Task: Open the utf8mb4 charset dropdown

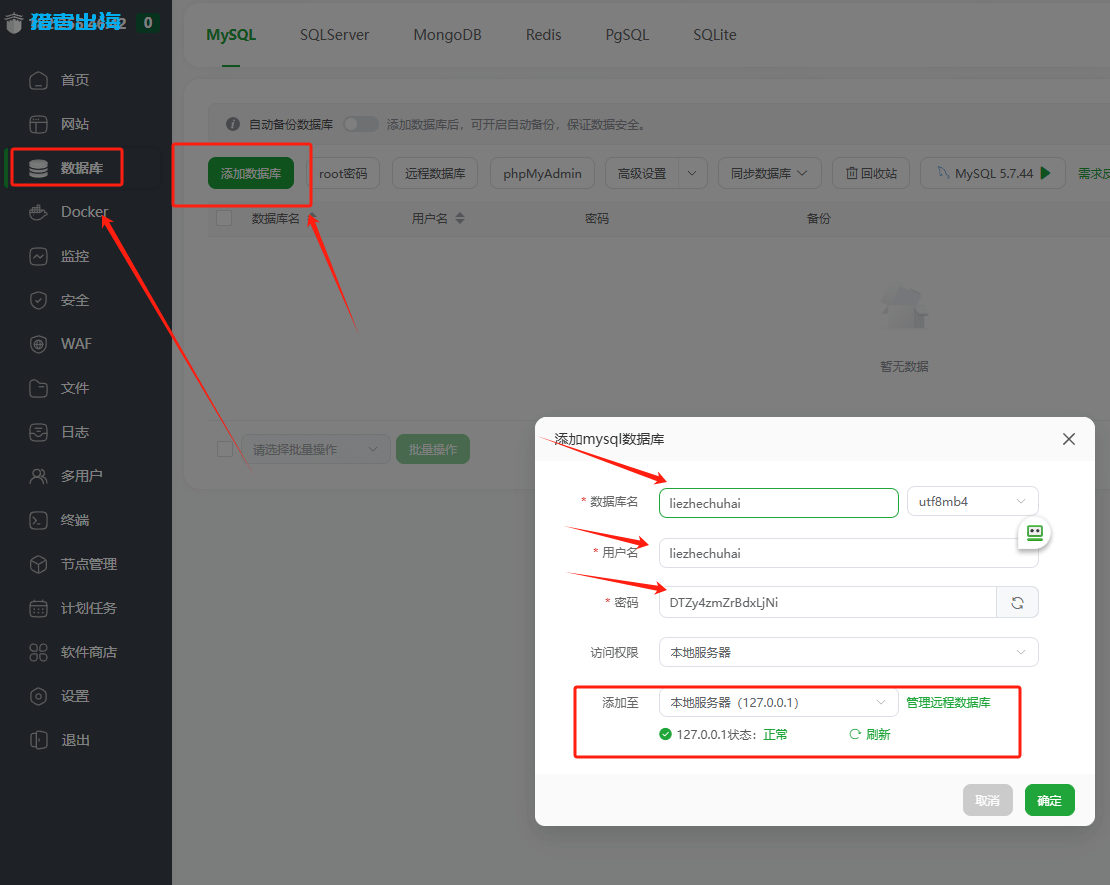Action: 972,502
